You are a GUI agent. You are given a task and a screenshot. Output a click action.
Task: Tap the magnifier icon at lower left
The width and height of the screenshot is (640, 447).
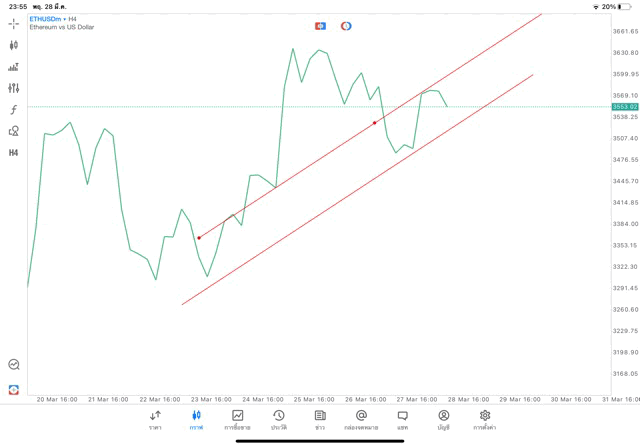point(14,365)
